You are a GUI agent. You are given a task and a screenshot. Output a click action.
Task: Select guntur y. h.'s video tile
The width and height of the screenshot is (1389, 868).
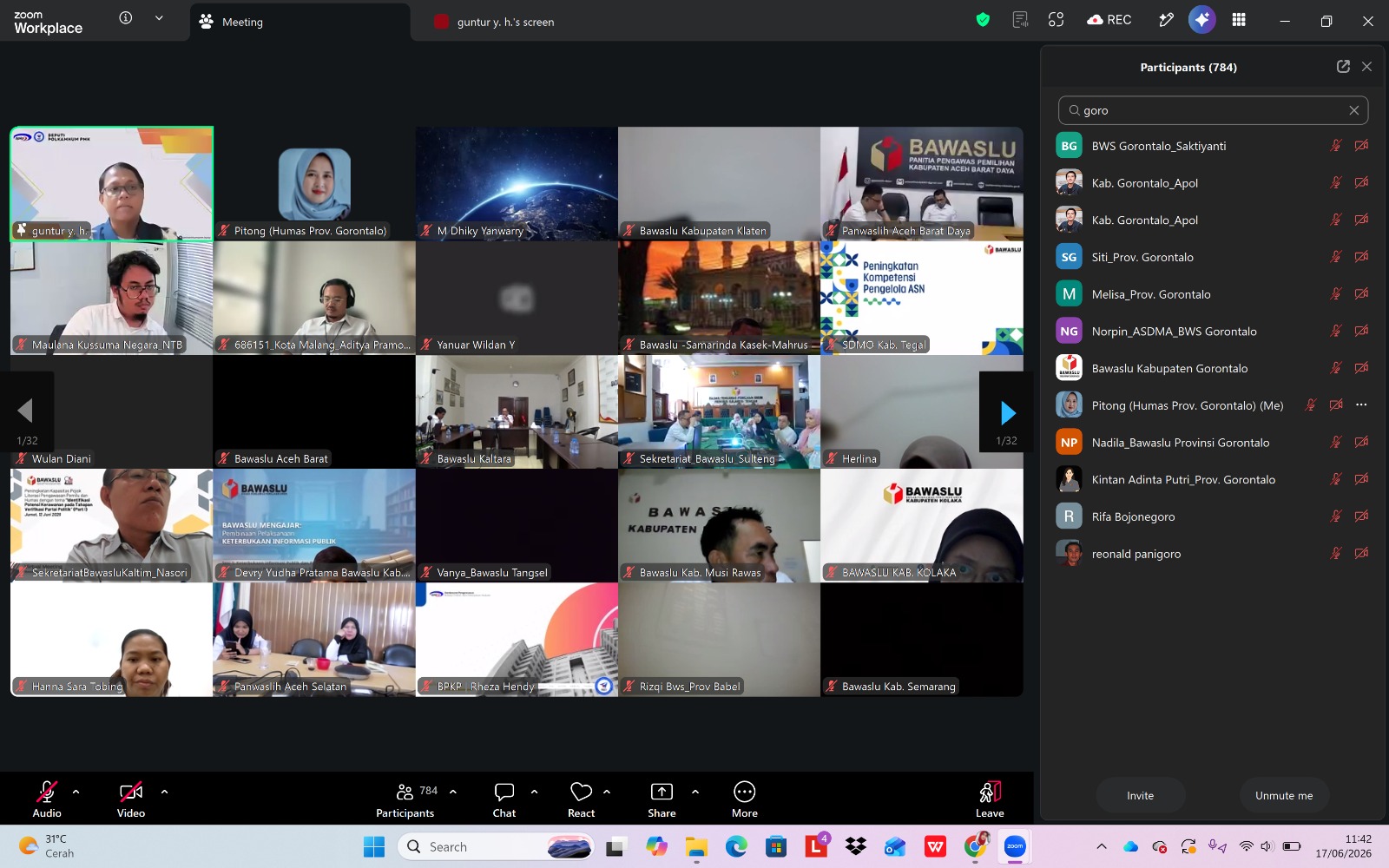112,184
